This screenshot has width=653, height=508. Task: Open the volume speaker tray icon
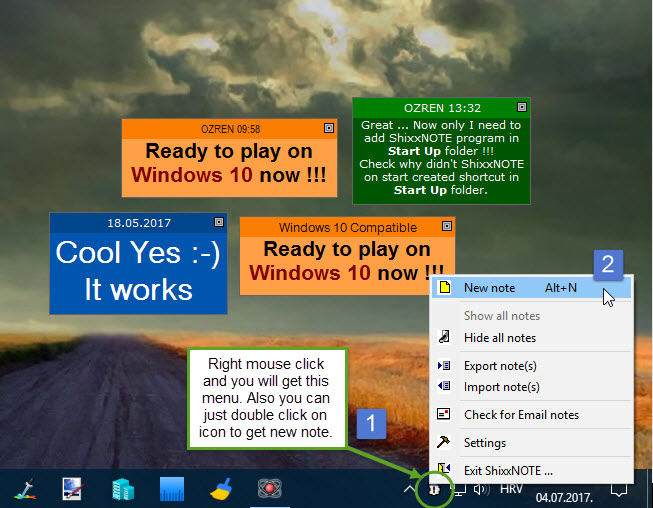click(480, 490)
